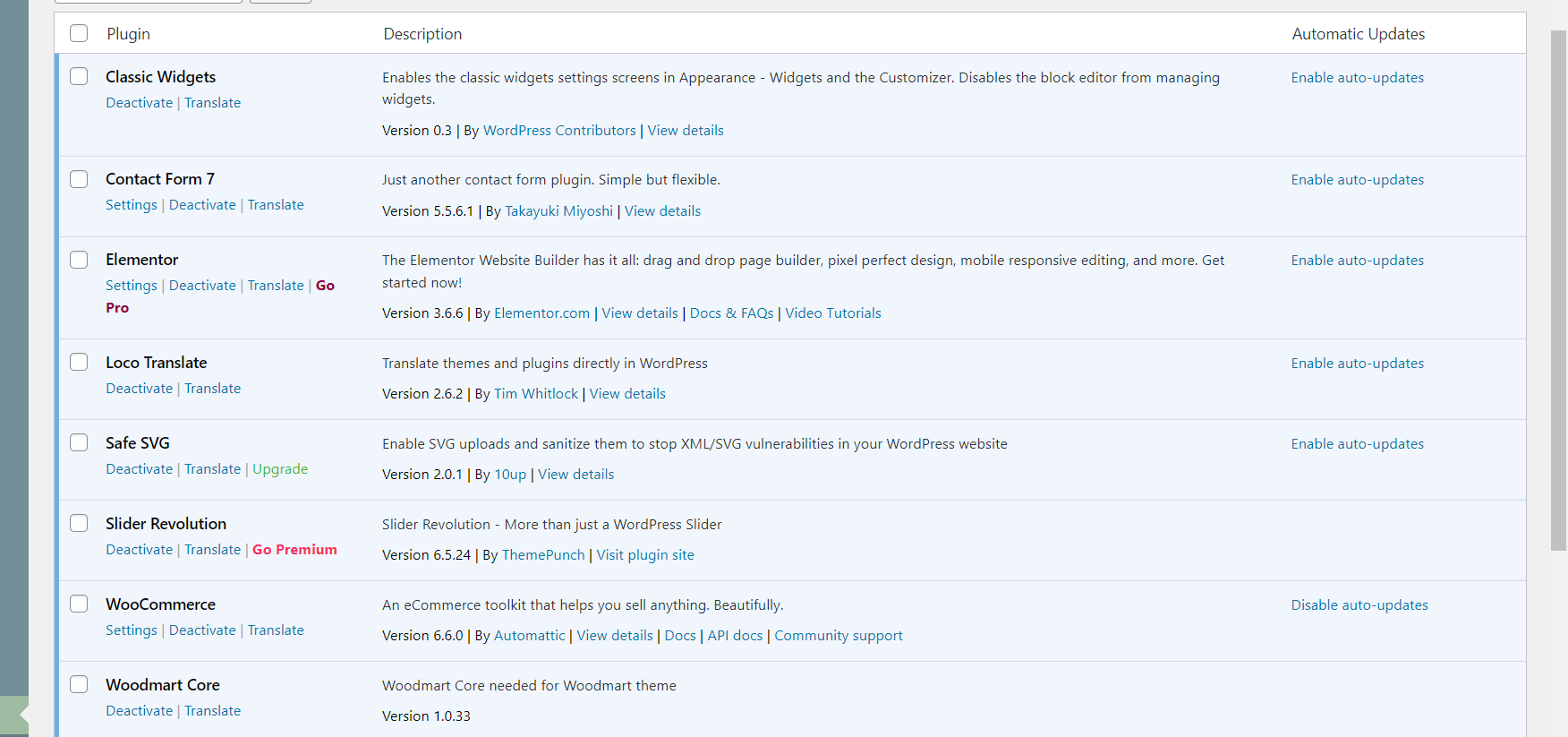This screenshot has height=737, width=1568.
Task: Check the Woodmart Core checkbox
Action: tap(79, 684)
